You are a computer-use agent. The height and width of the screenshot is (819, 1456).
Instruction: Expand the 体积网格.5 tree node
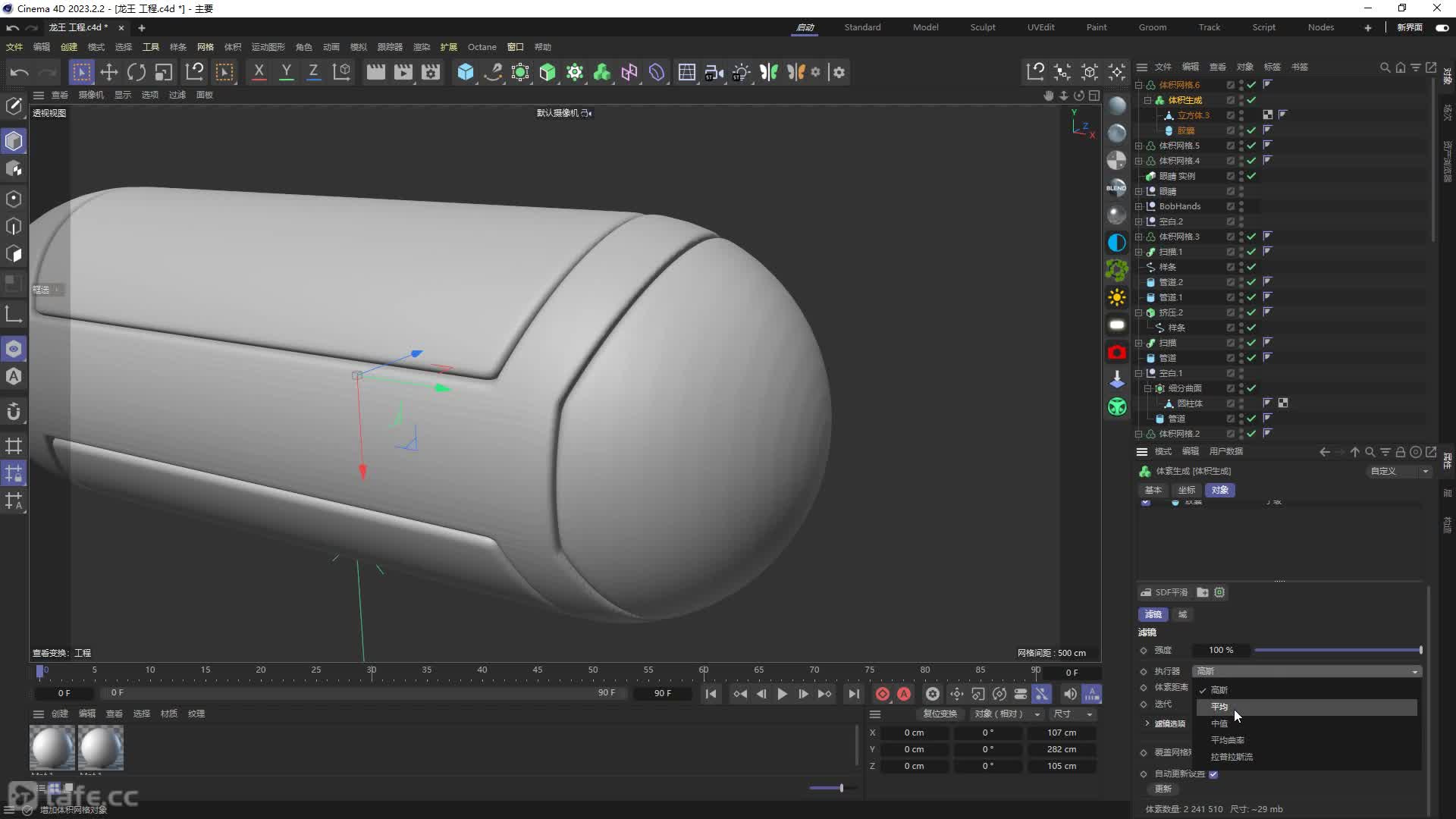pos(1139,146)
